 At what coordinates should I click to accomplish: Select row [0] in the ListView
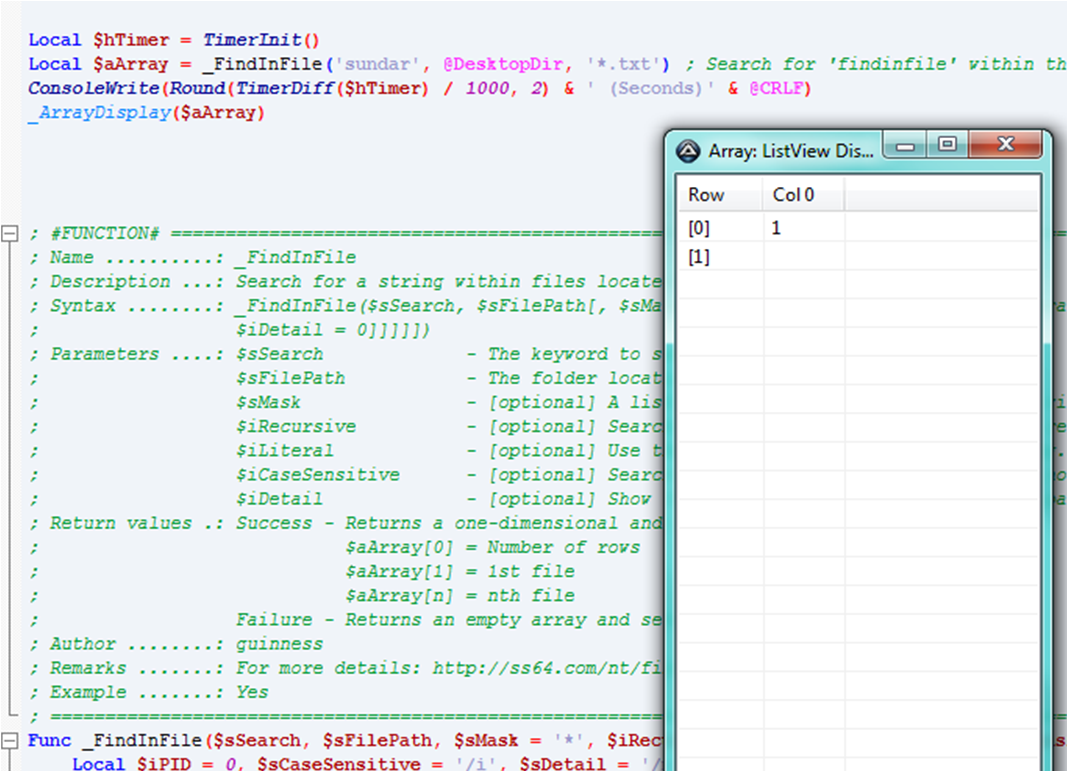click(858, 228)
